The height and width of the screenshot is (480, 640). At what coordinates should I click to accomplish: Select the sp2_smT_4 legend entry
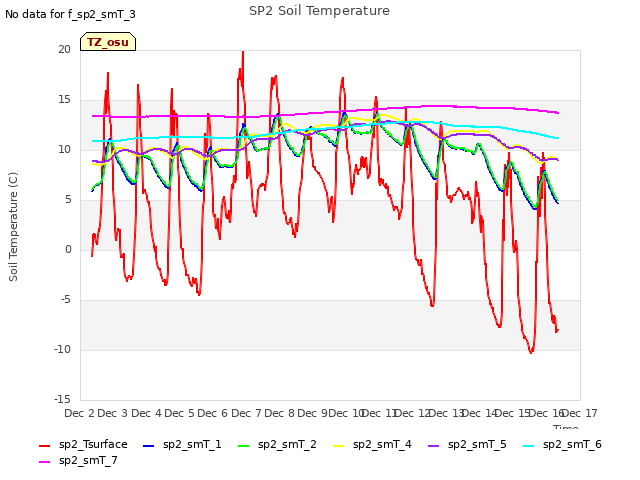coord(372,444)
